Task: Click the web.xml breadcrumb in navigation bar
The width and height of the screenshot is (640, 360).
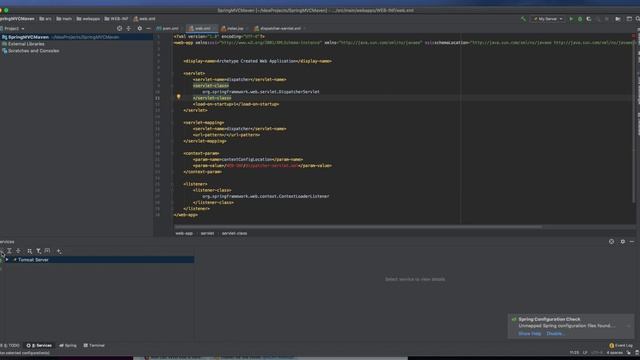Action: point(144,19)
